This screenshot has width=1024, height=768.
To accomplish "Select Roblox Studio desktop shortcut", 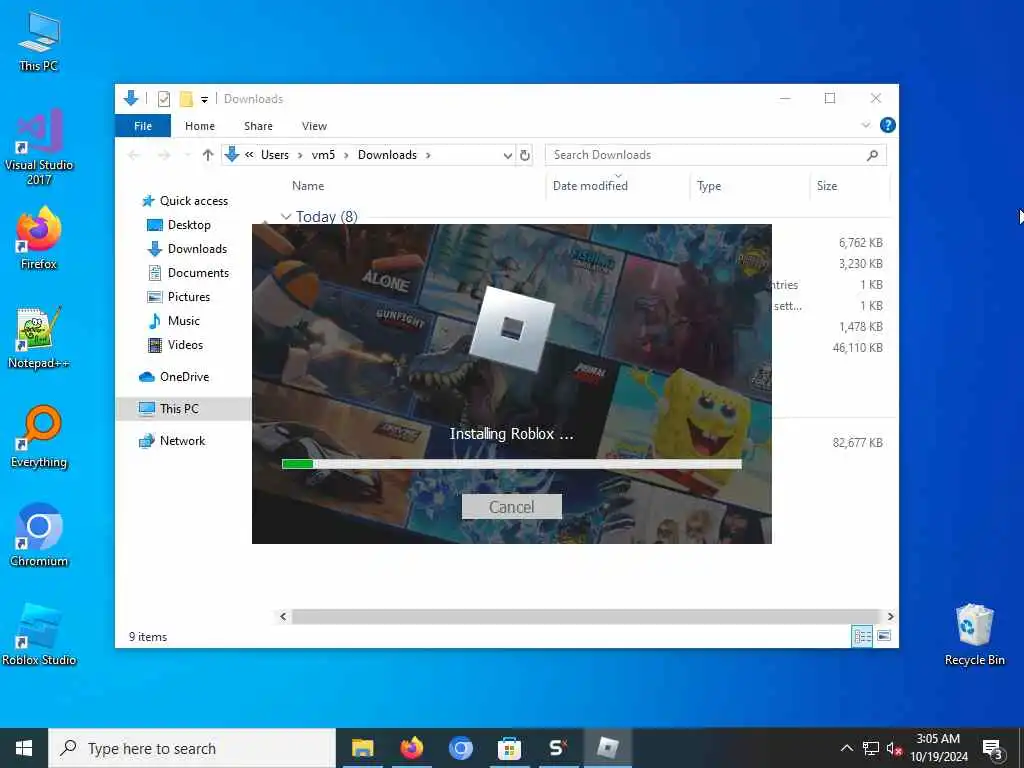I will pos(39,635).
